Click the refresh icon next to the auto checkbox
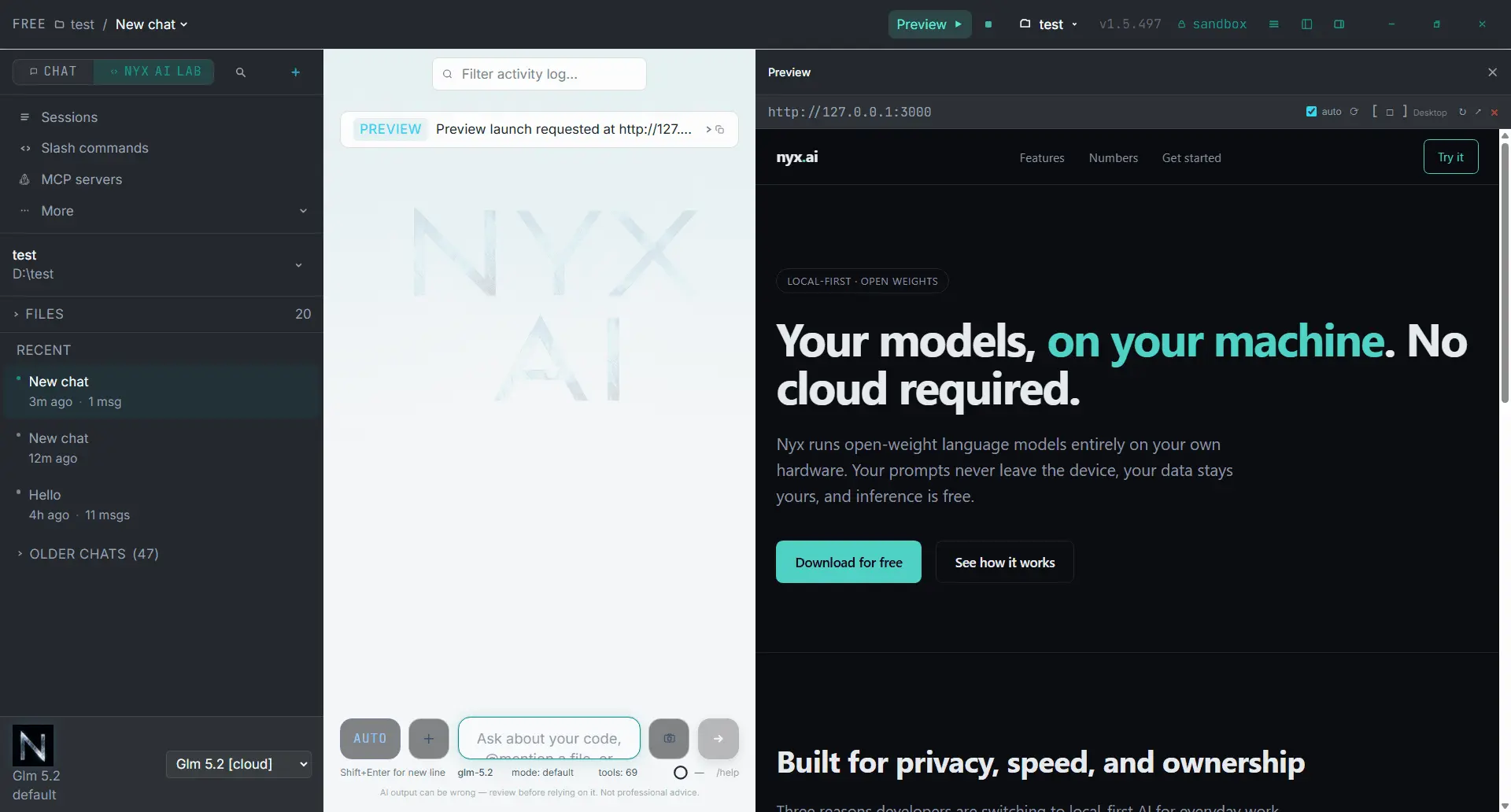 (1354, 112)
